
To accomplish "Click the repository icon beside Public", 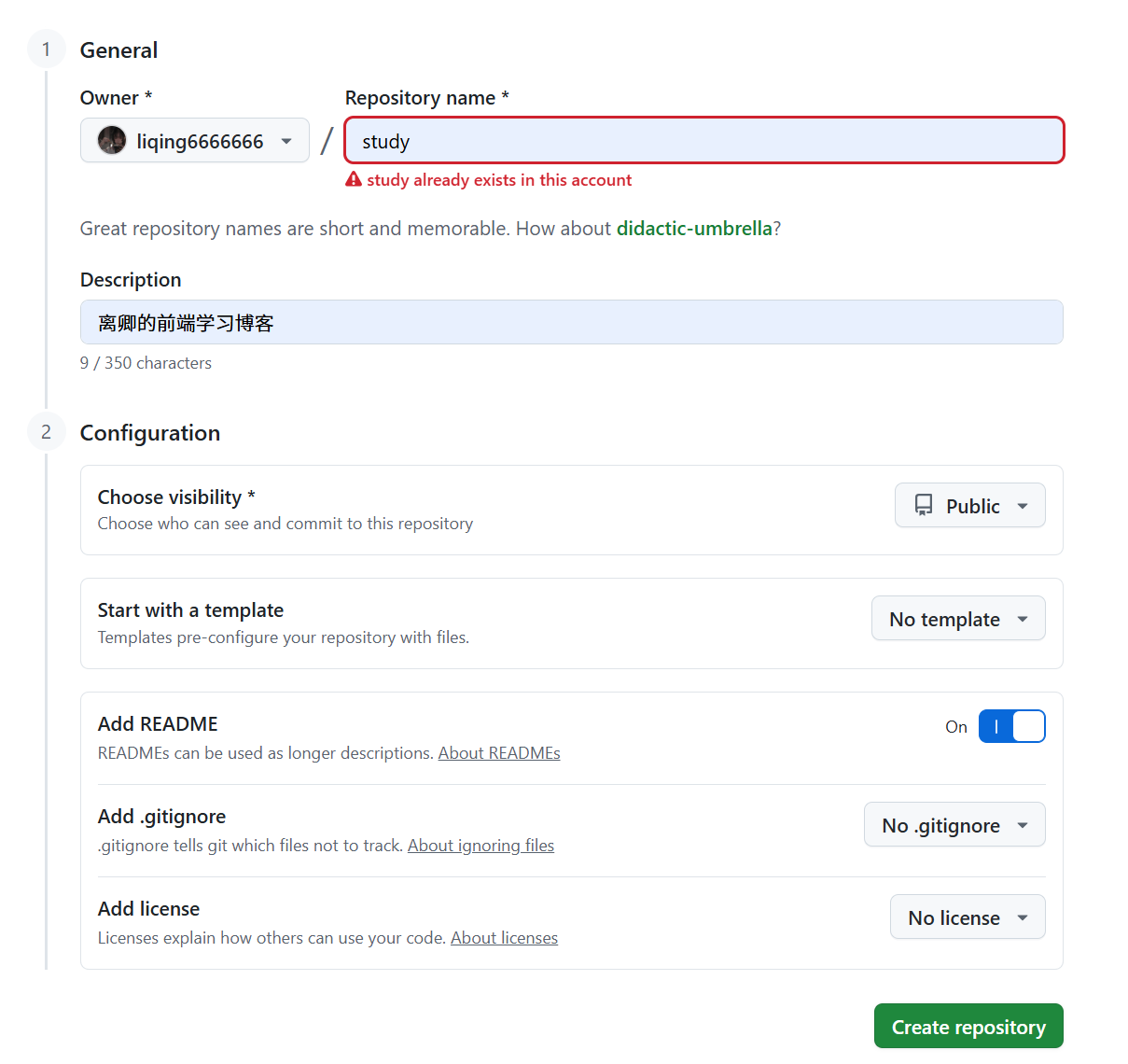I will coord(924,506).
